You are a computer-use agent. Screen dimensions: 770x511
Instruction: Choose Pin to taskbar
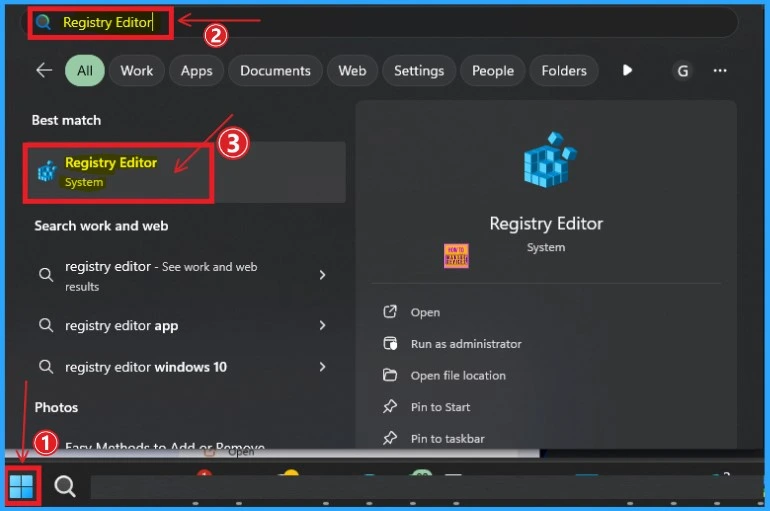tap(447, 438)
